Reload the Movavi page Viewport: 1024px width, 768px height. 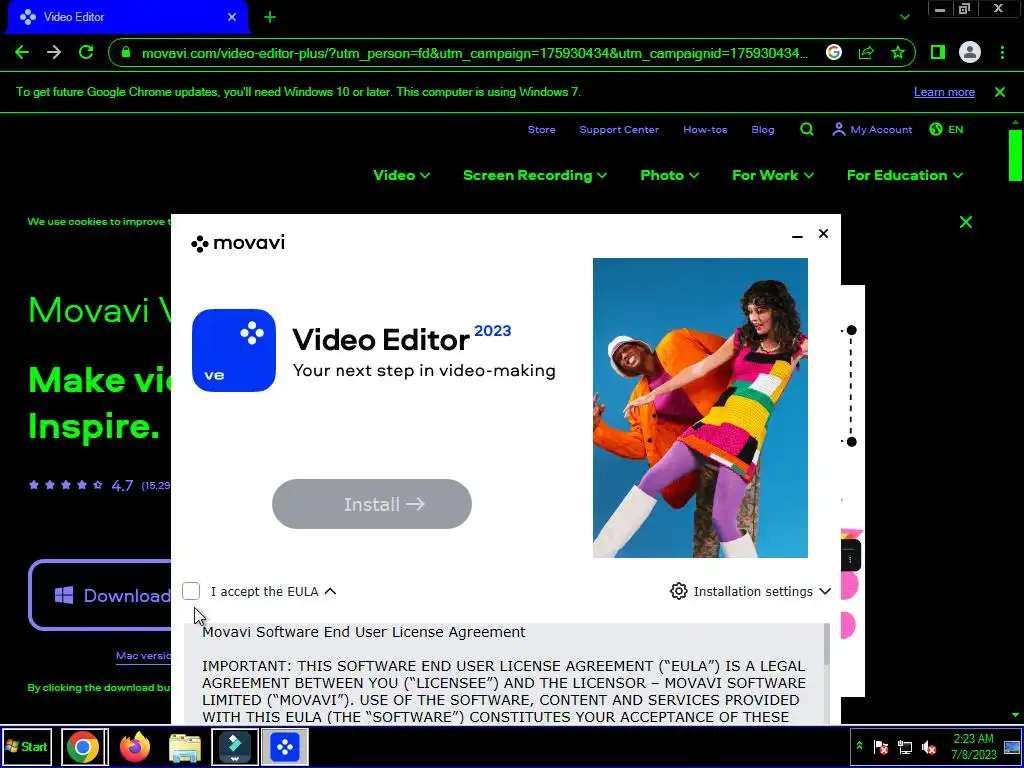(x=86, y=52)
